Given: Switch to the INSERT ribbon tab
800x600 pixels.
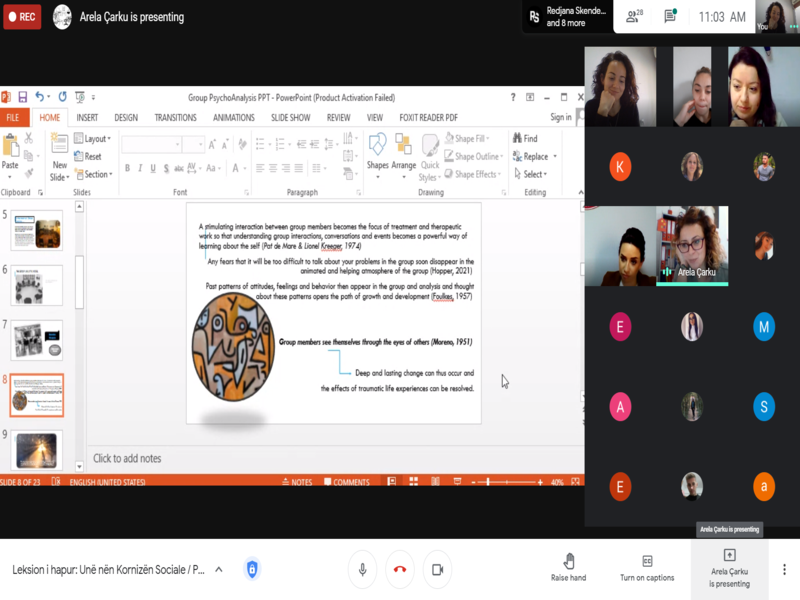Looking at the screenshot, I should pos(87,117).
